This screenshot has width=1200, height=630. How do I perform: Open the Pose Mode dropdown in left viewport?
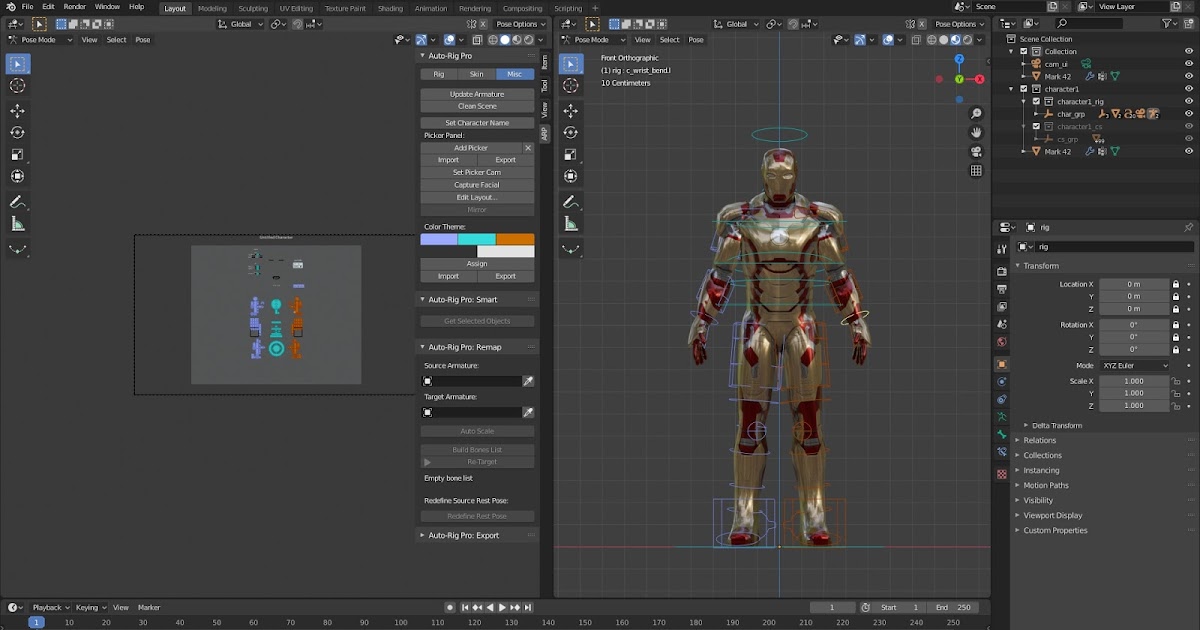pos(40,40)
